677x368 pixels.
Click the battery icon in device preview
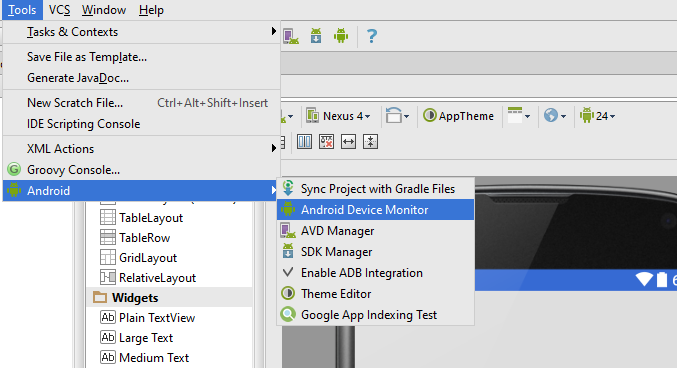click(662, 279)
